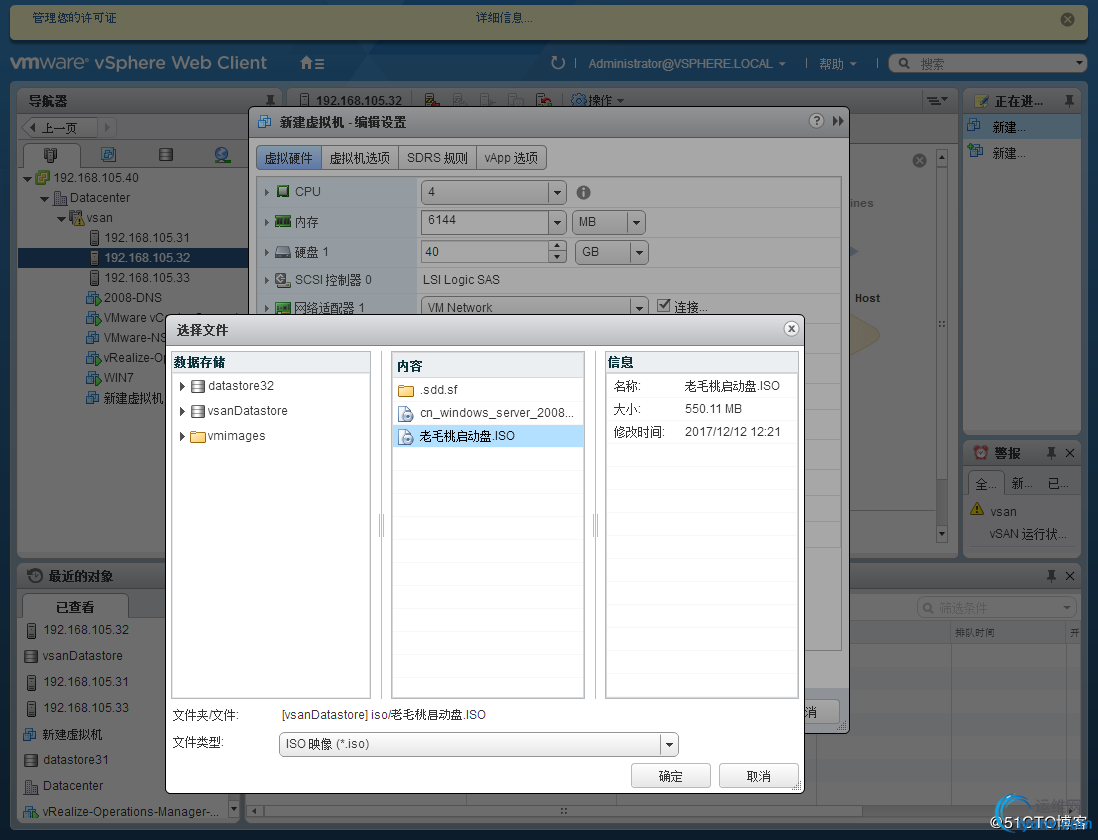Open the 帮助 help menu
This screenshot has width=1098, height=840.
(838, 64)
